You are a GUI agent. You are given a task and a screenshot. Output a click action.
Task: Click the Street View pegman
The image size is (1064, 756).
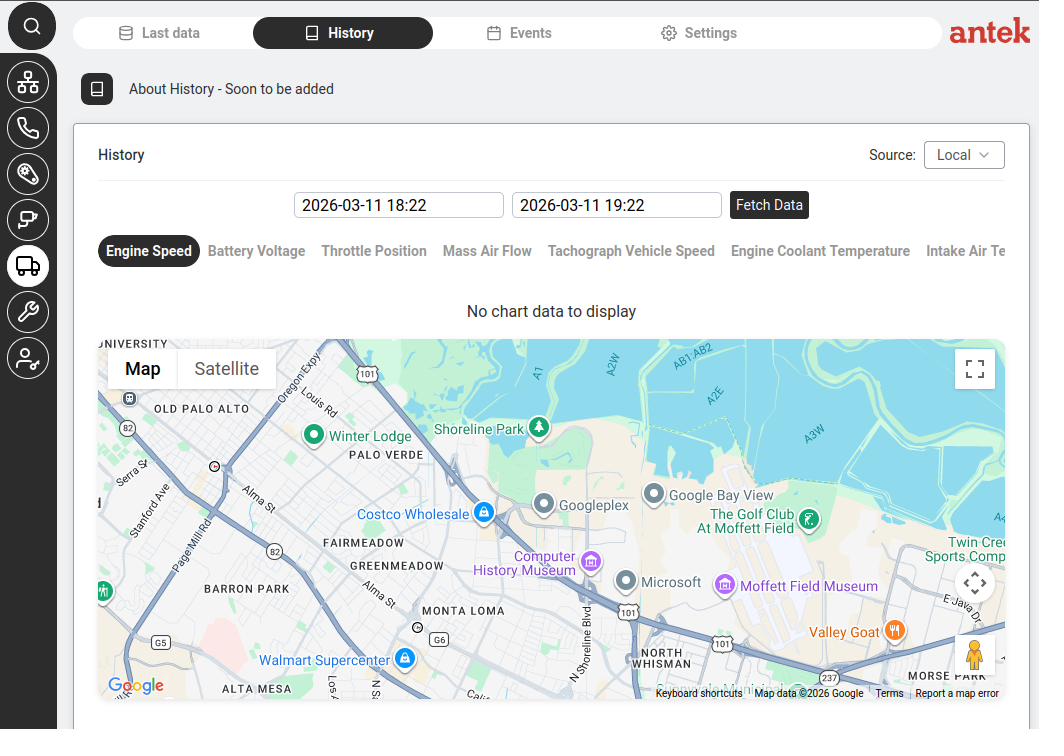point(974,655)
